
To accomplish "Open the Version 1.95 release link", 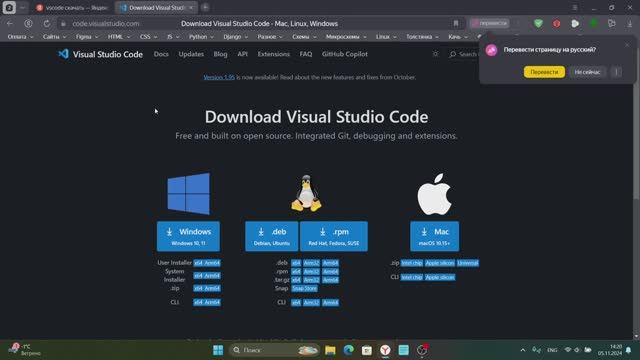I will point(219,77).
